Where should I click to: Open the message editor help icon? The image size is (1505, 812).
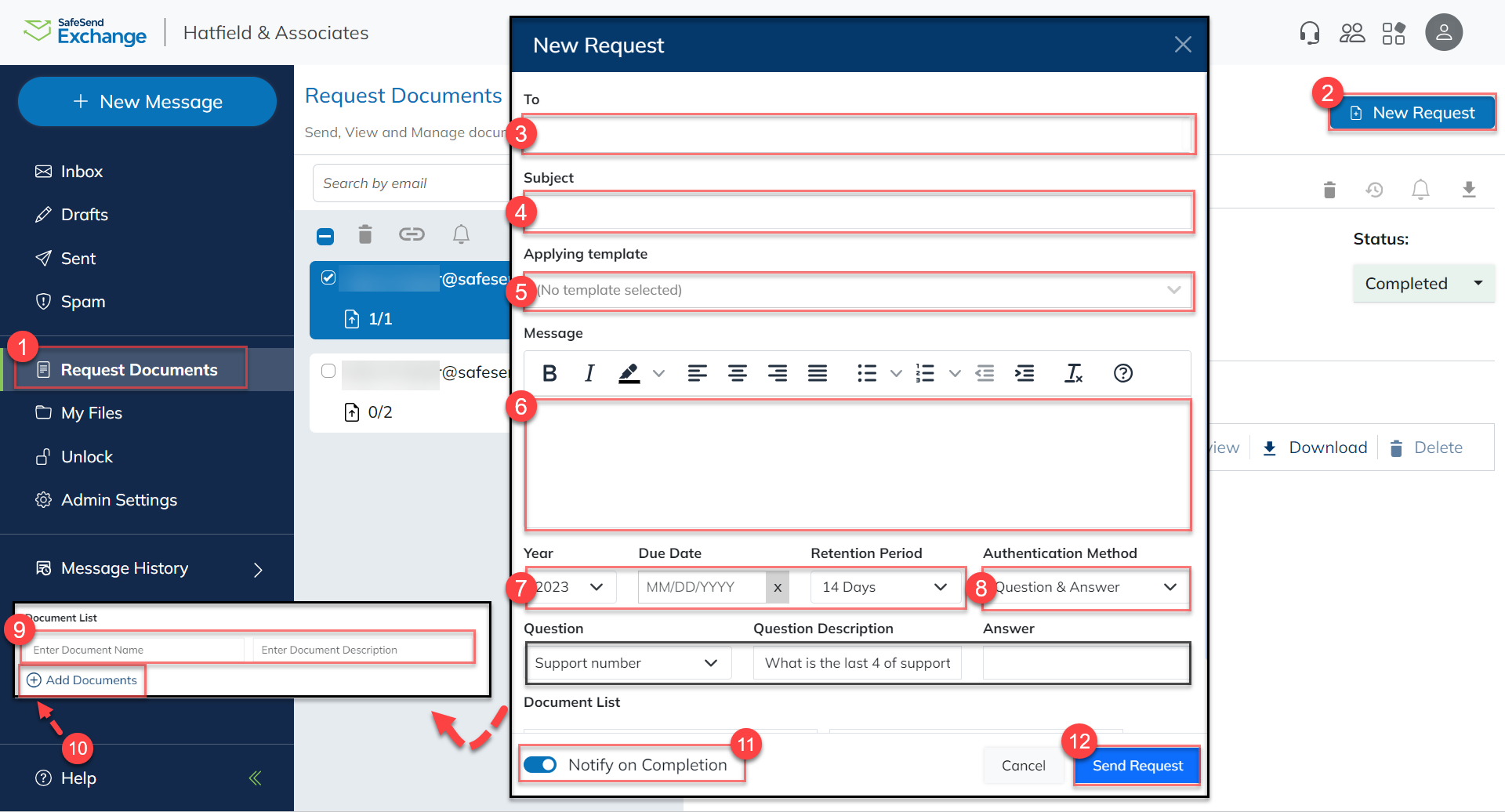click(1123, 373)
